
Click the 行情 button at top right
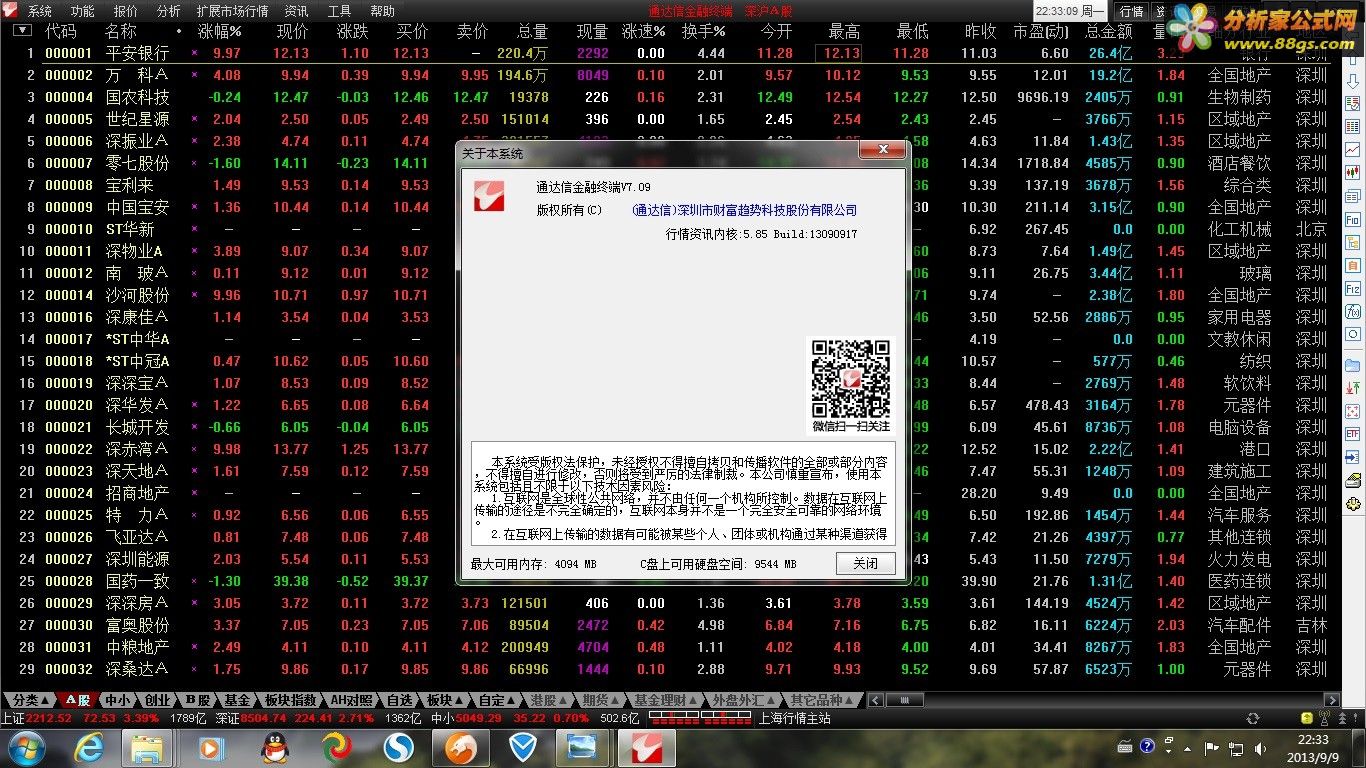point(1131,11)
